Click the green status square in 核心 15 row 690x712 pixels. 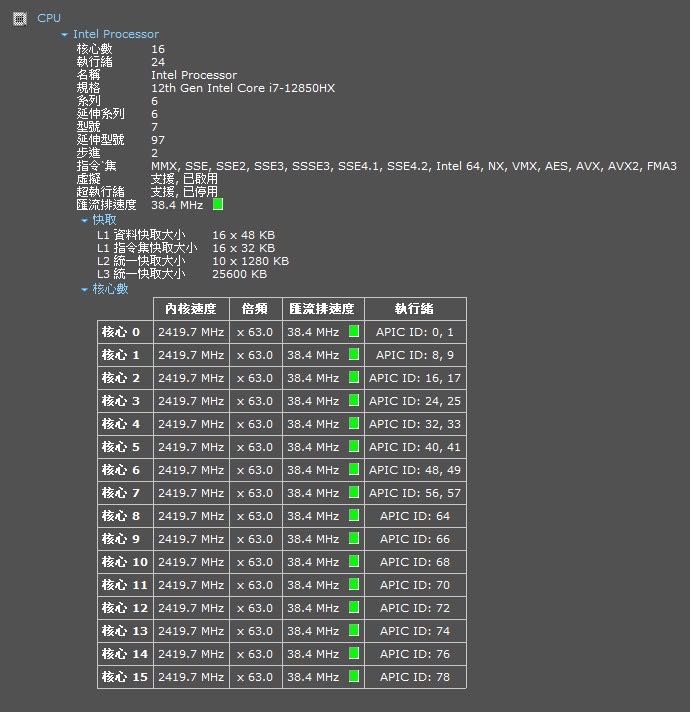(354, 676)
